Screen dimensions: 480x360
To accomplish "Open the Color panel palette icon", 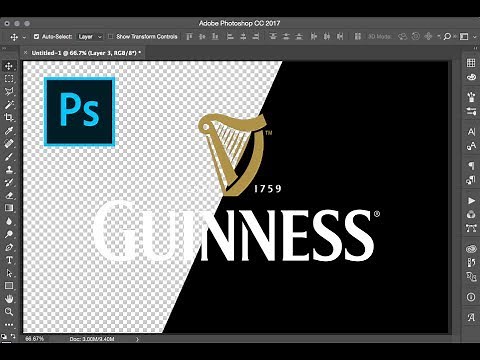I will [471, 77].
